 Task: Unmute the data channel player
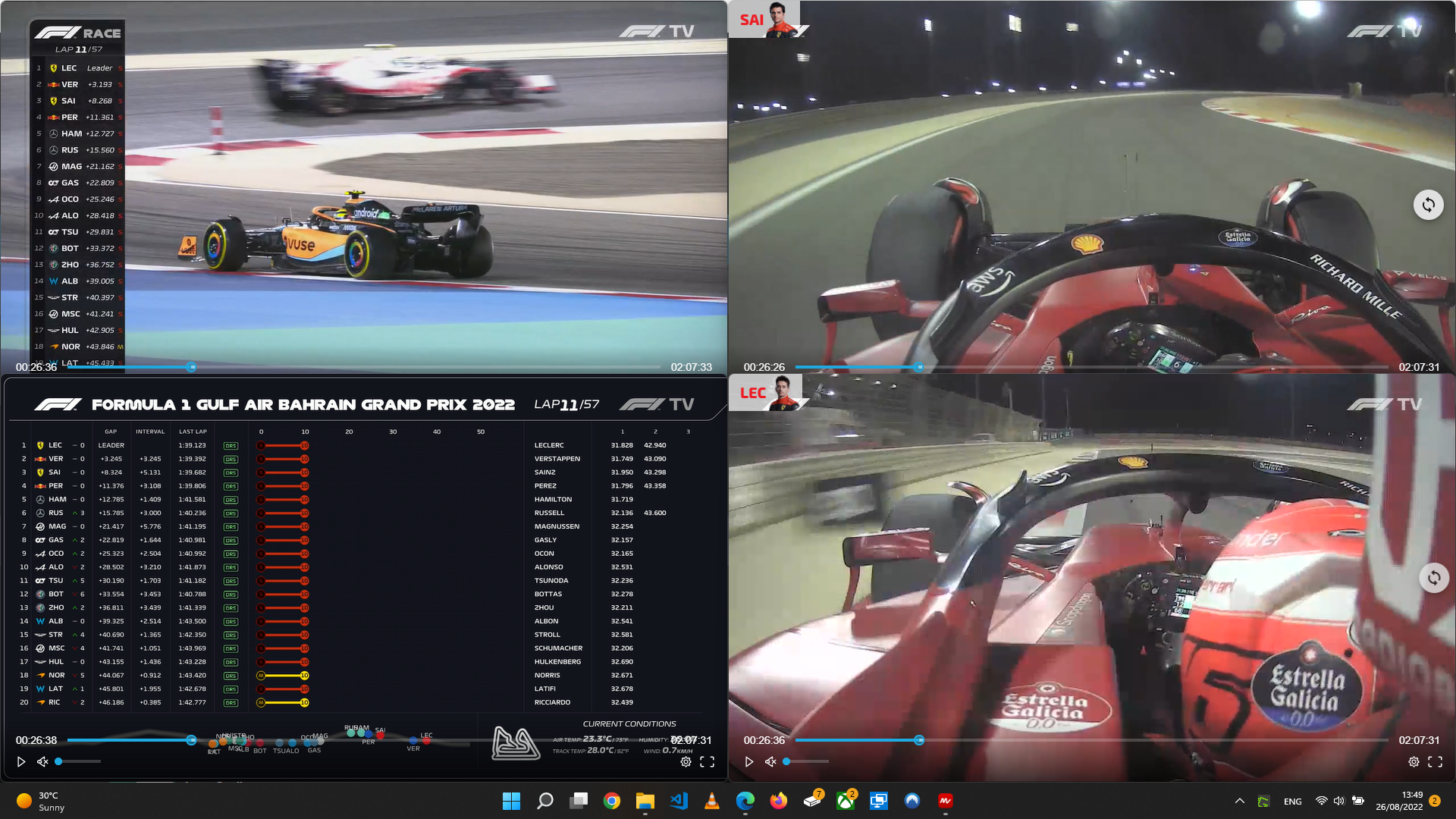42,761
